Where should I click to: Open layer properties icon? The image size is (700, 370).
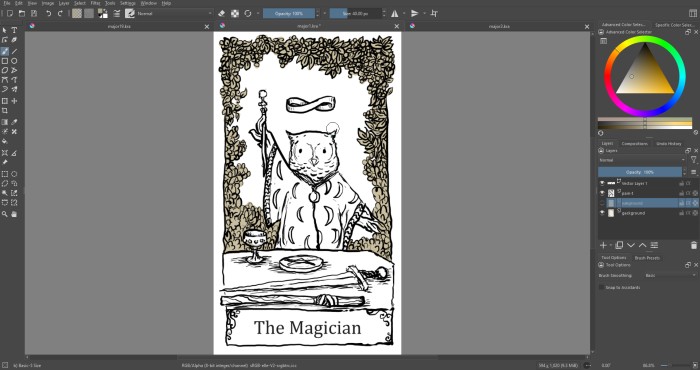(x=654, y=245)
